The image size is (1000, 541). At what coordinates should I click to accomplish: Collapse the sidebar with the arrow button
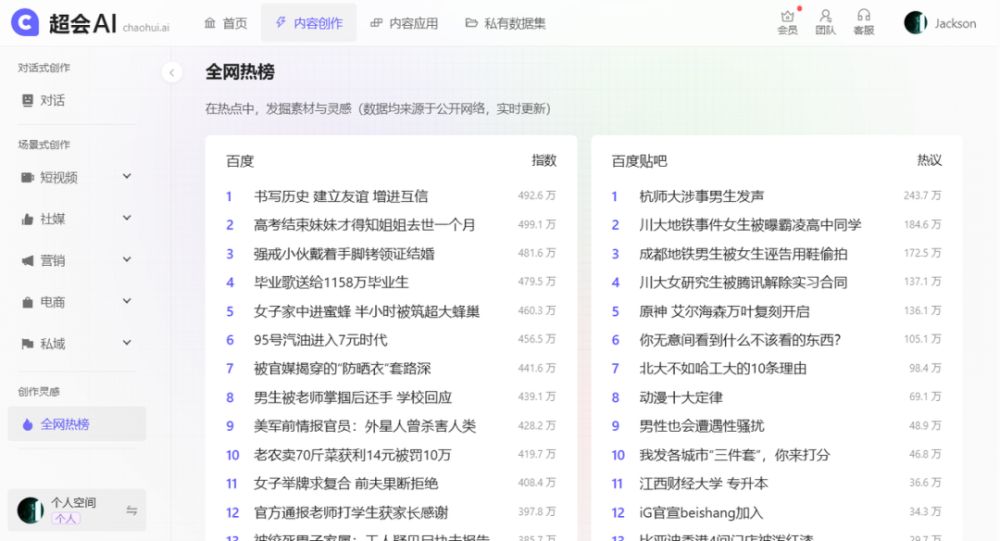pos(172,73)
